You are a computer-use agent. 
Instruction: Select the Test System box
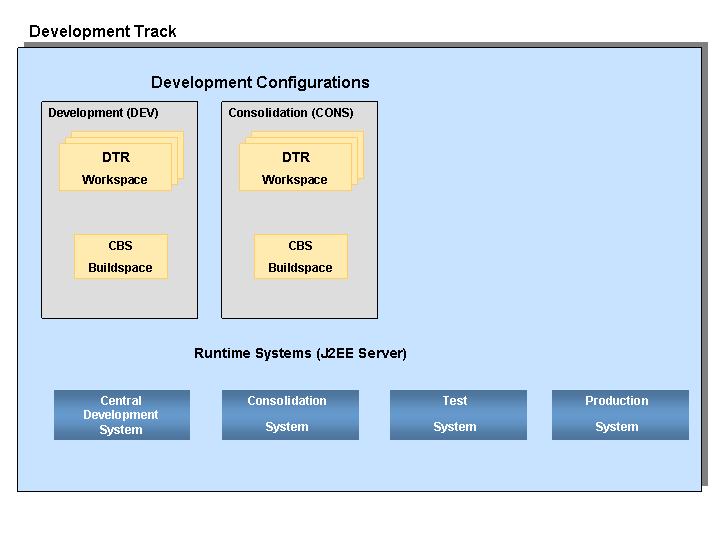point(457,415)
